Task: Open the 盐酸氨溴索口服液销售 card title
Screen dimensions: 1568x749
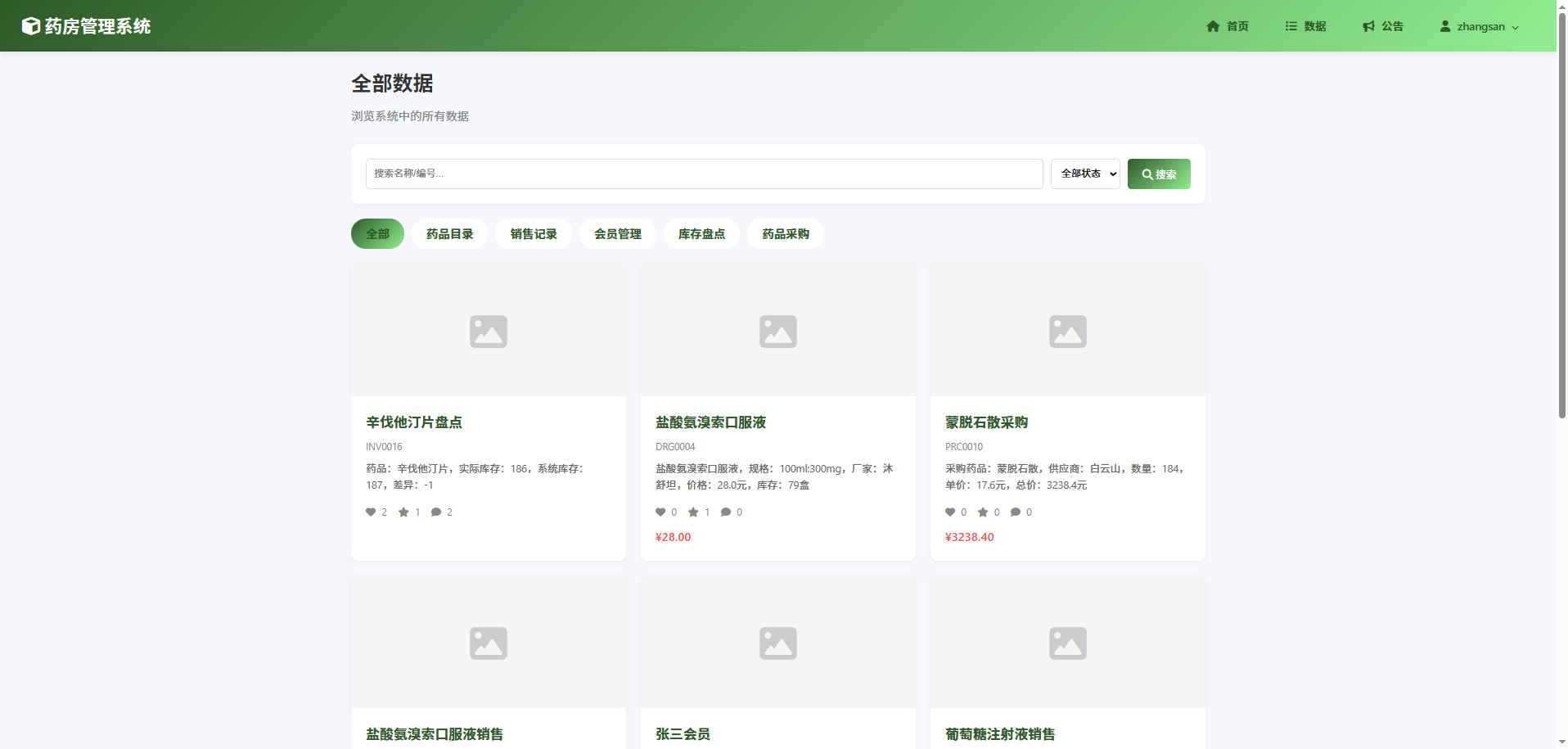Action: [435, 734]
